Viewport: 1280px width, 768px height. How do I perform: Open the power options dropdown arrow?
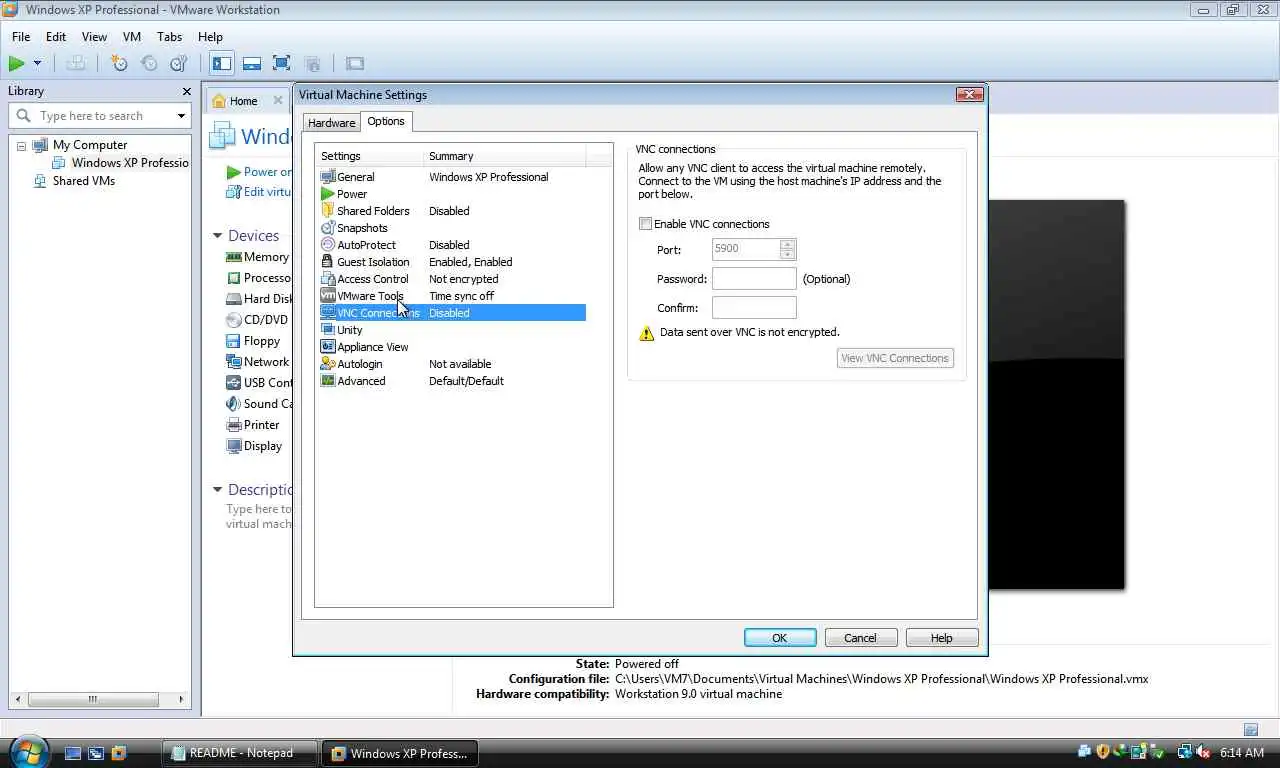click(38, 63)
